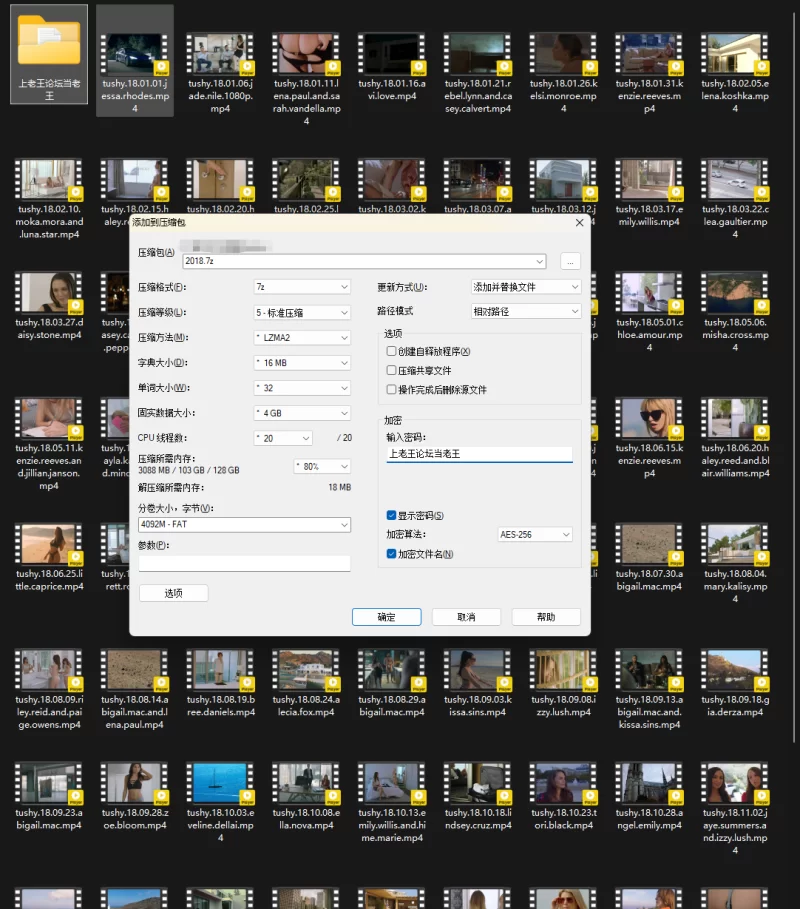
Task: Select video file tushy.18.08.19.bree.daniels.mp4
Action: tap(220, 683)
